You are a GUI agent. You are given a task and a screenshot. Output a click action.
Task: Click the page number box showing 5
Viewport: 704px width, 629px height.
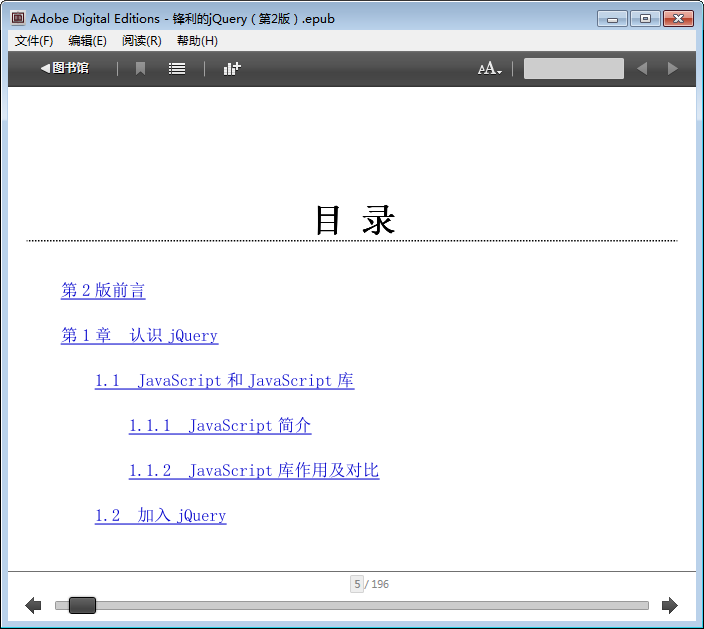coord(357,584)
